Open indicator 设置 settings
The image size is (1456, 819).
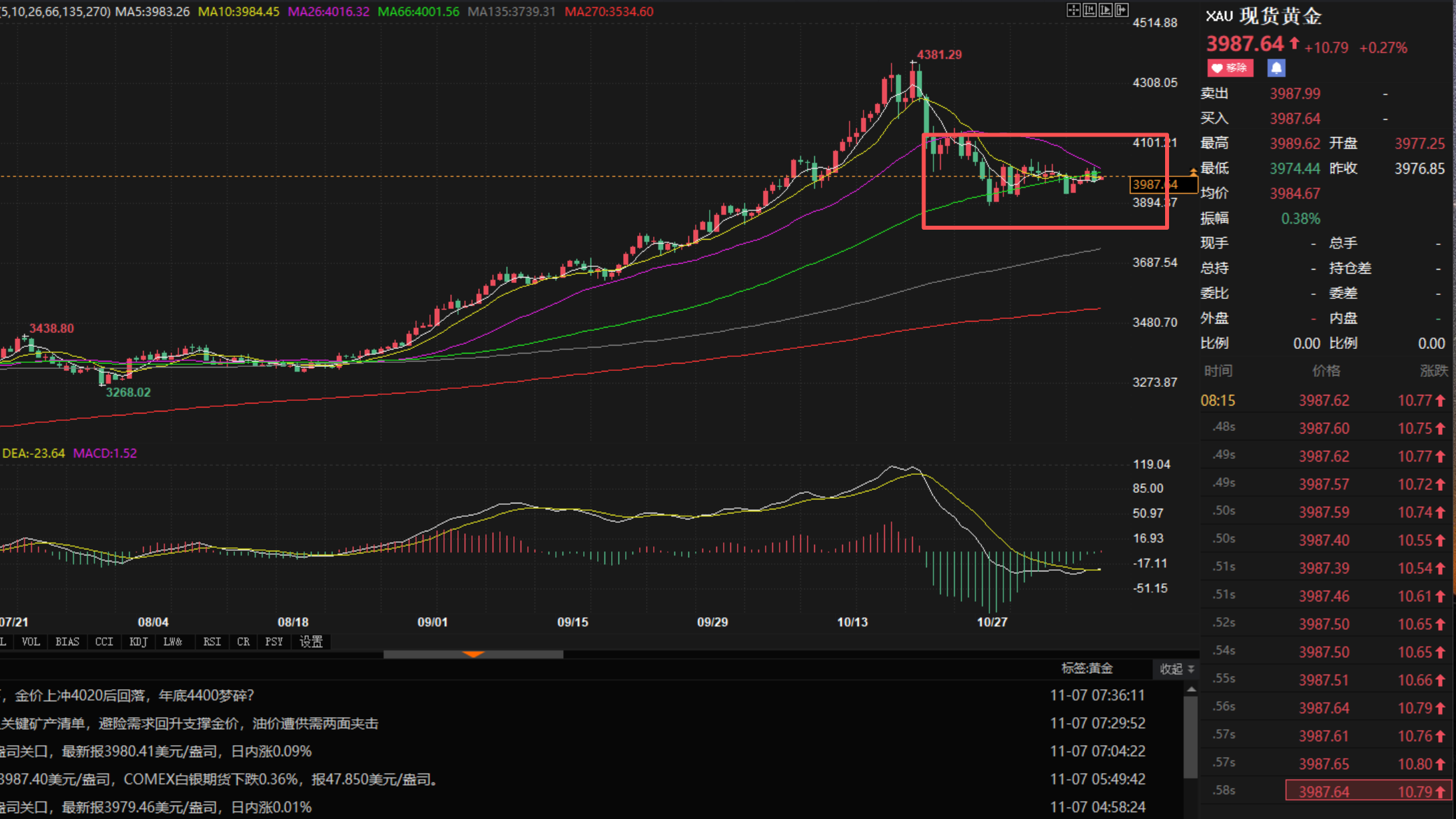coord(311,642)
